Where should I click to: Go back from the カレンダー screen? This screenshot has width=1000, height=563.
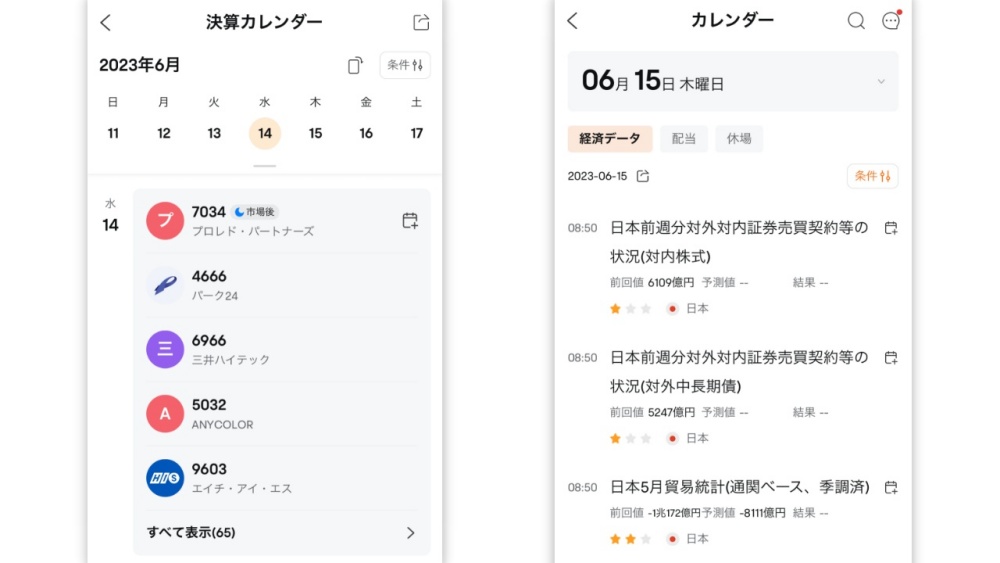(x=573, y=21)
